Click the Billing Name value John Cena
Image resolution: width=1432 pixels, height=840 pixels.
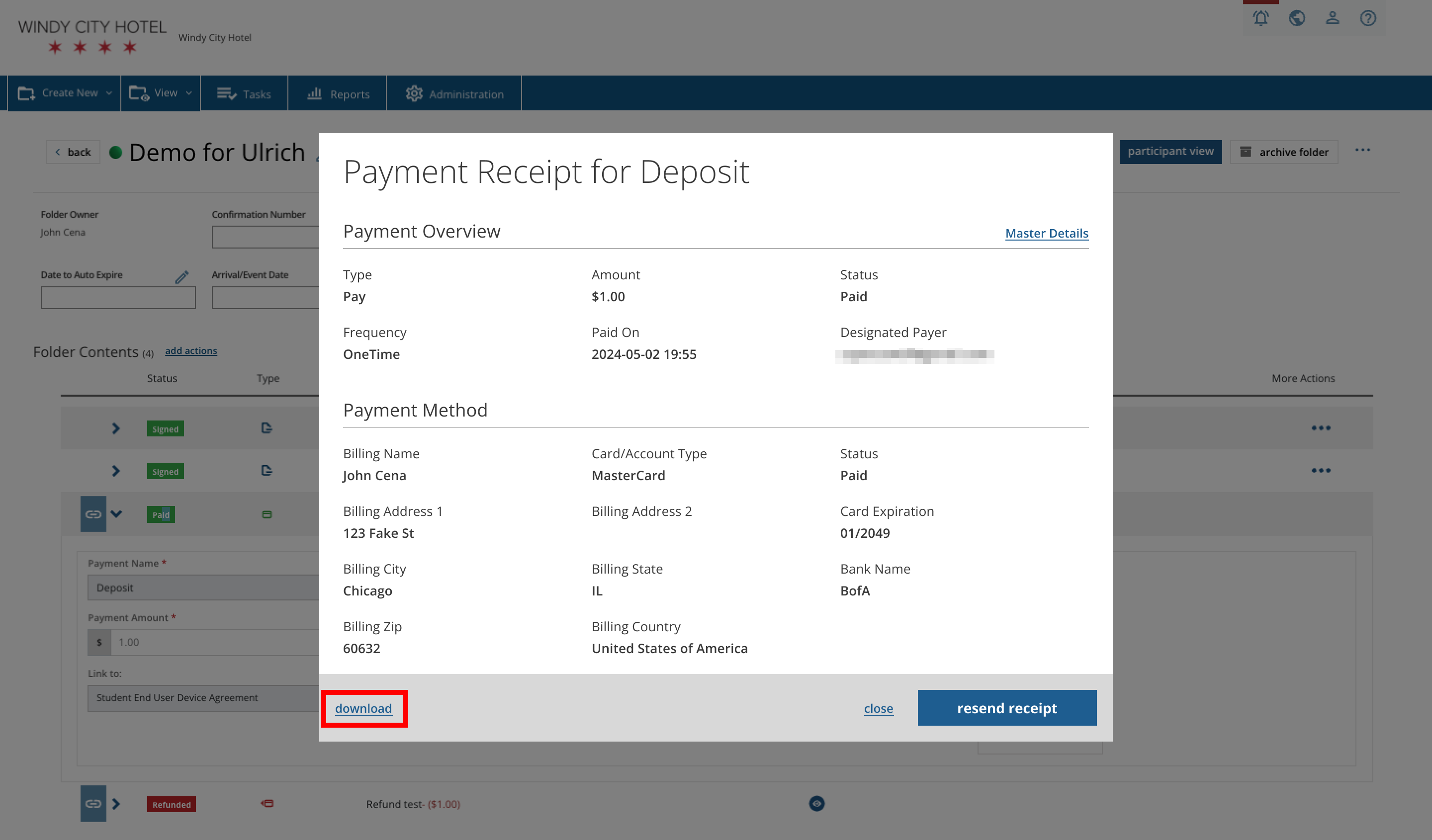pyautogui.click(x=374, y=475)
